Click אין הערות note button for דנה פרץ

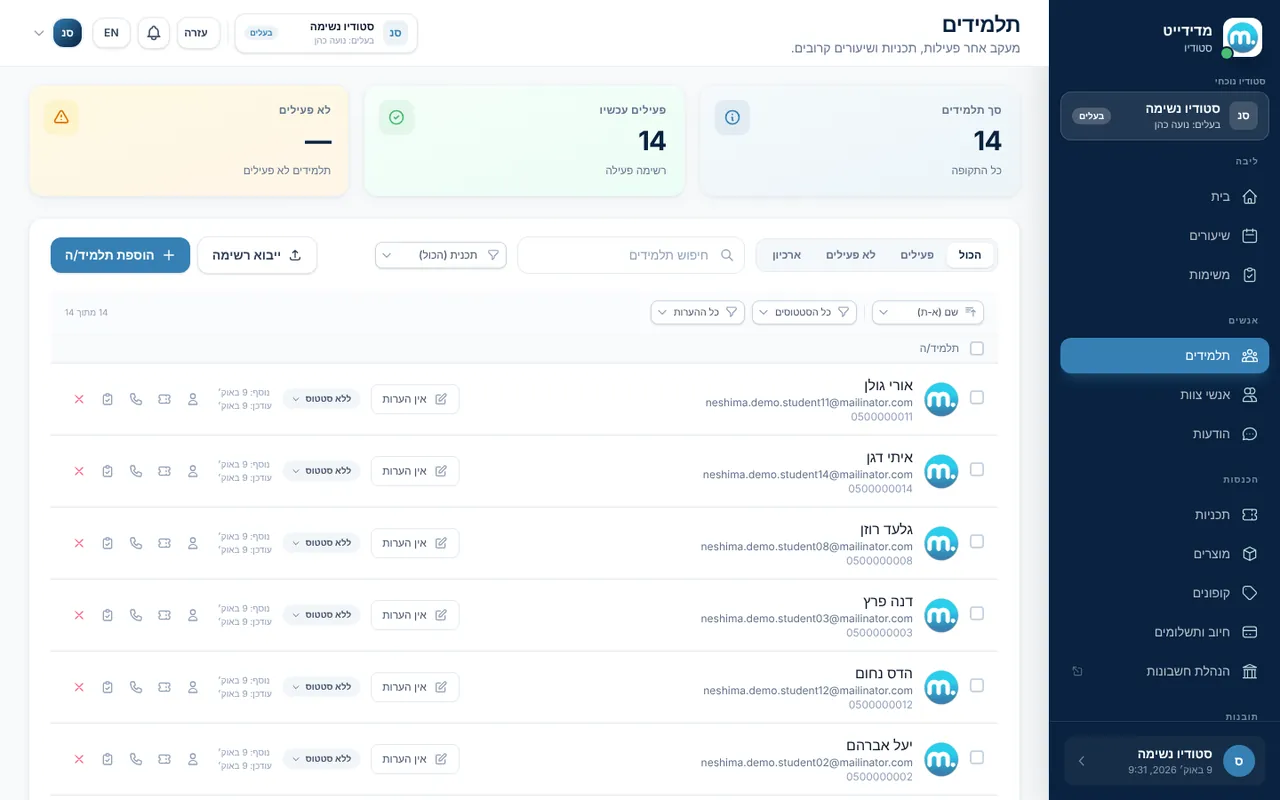point(415,615)
